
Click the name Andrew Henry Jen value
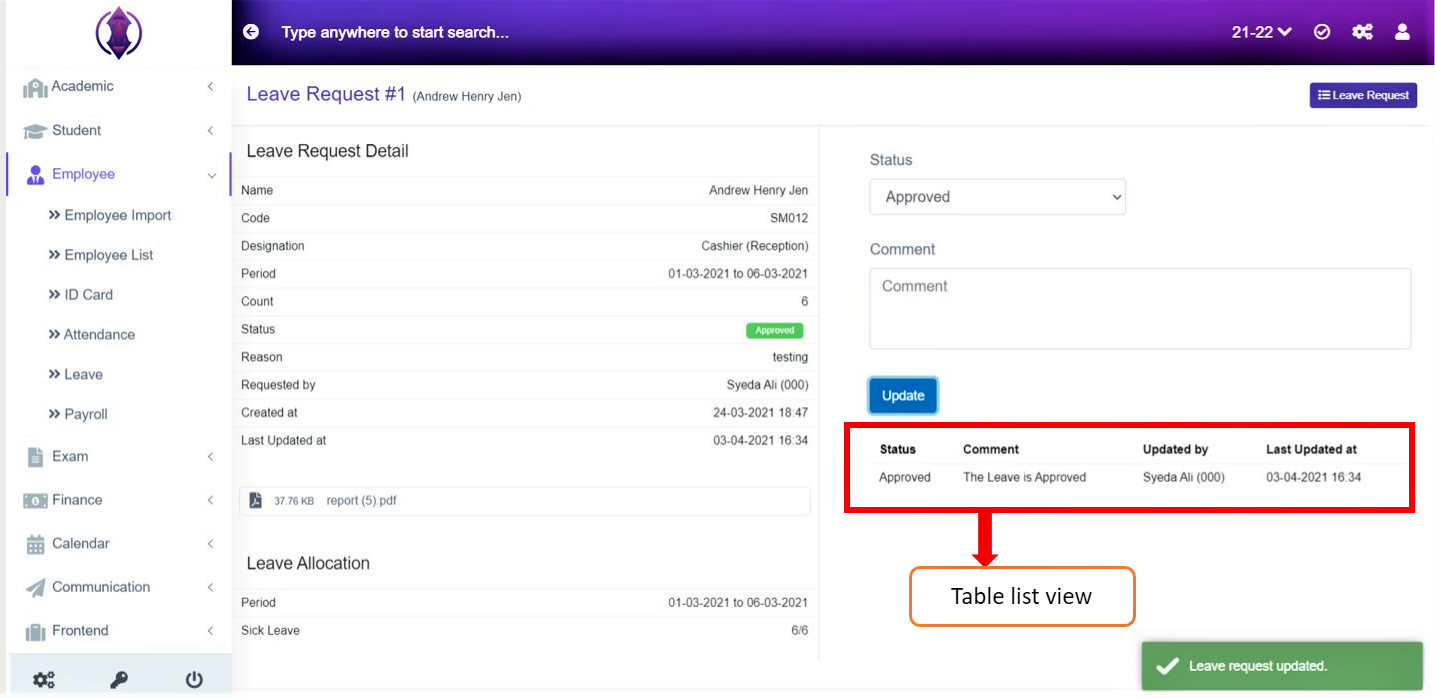click(758, 190)
